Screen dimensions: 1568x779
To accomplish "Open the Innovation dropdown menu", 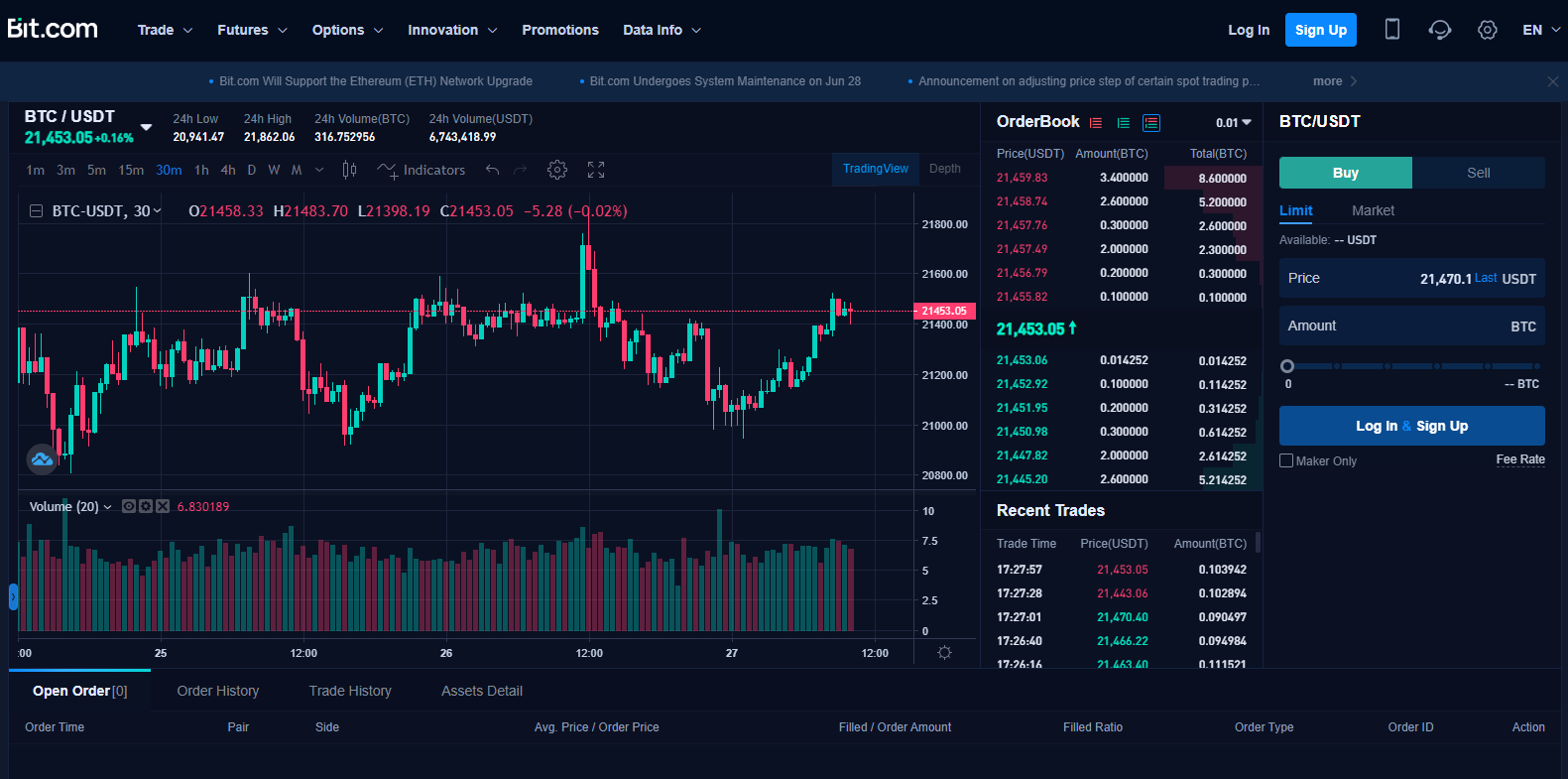I will click(453, 30).
